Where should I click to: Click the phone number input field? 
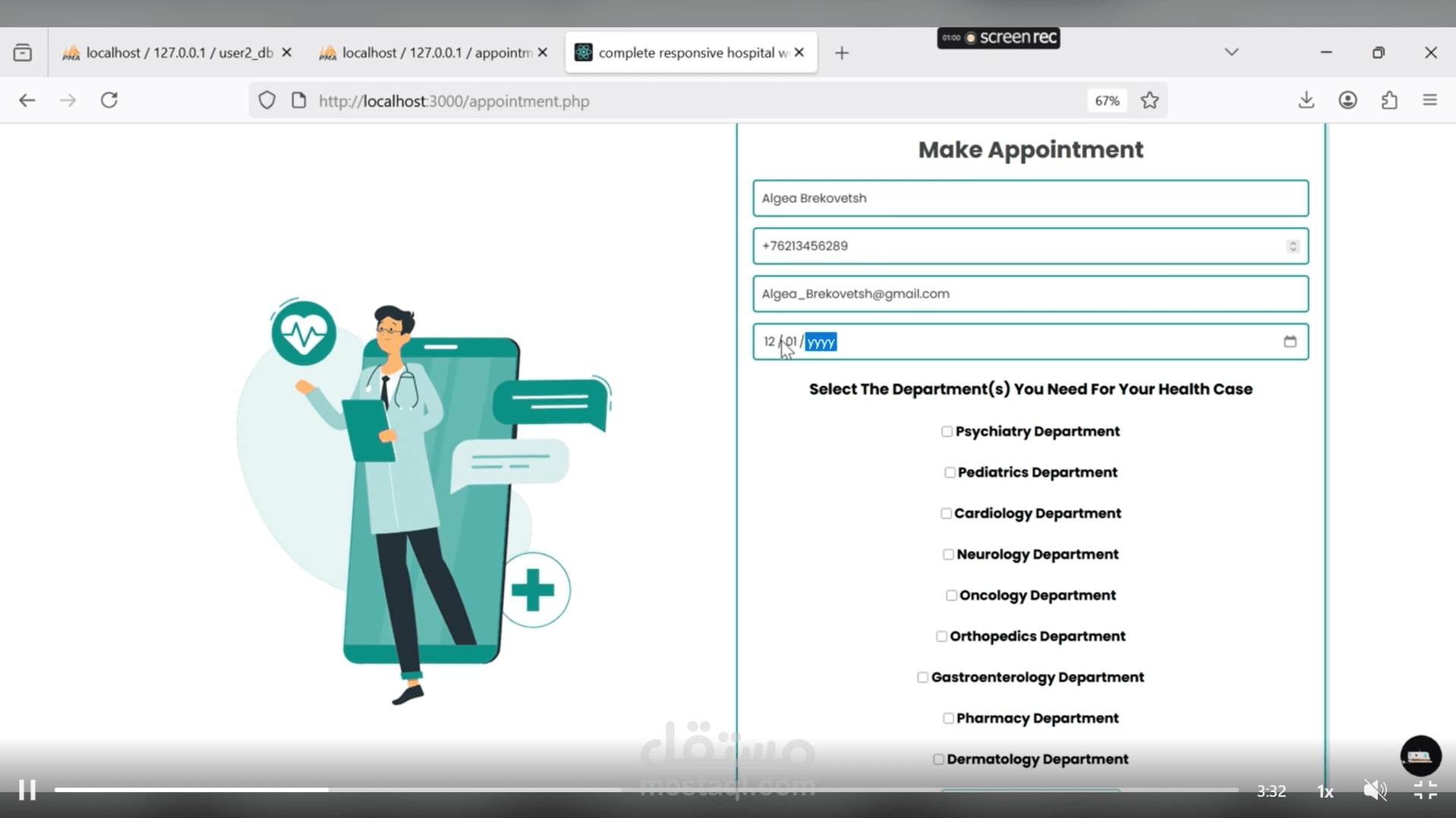click(x=1030, y=246)
